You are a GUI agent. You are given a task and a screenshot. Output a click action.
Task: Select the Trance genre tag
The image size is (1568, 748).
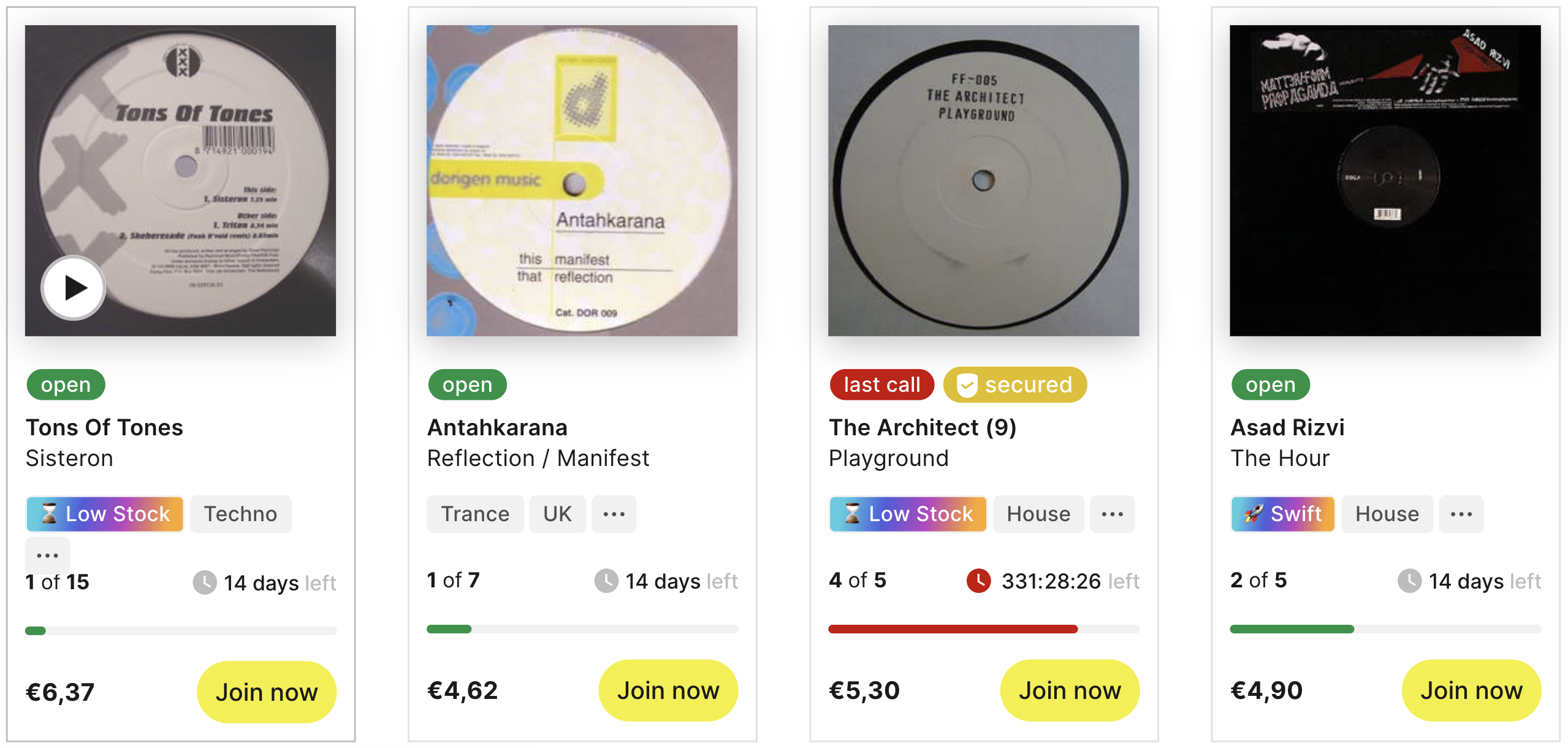point(475,514)
